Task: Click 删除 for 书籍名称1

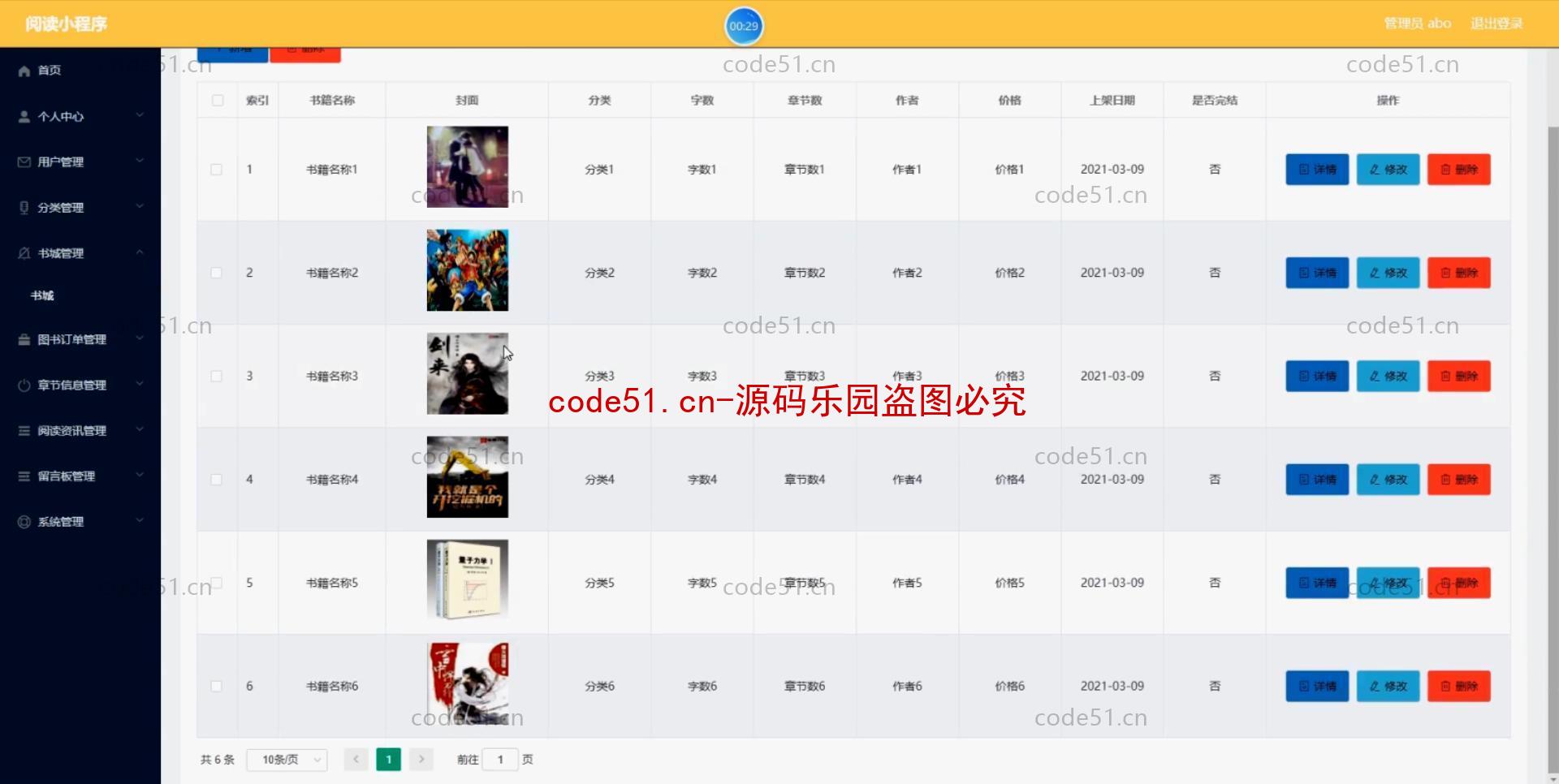Action: click(x=1459, y=170)
